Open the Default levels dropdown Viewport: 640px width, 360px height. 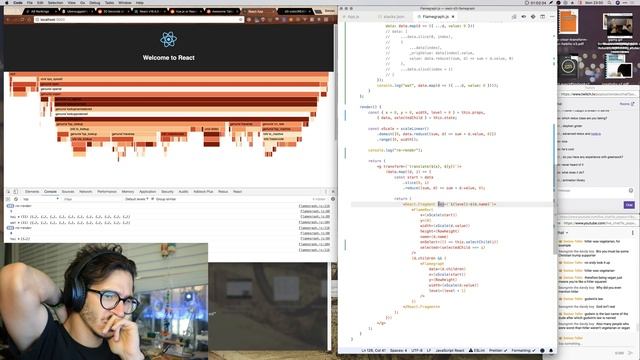[137, 199]
